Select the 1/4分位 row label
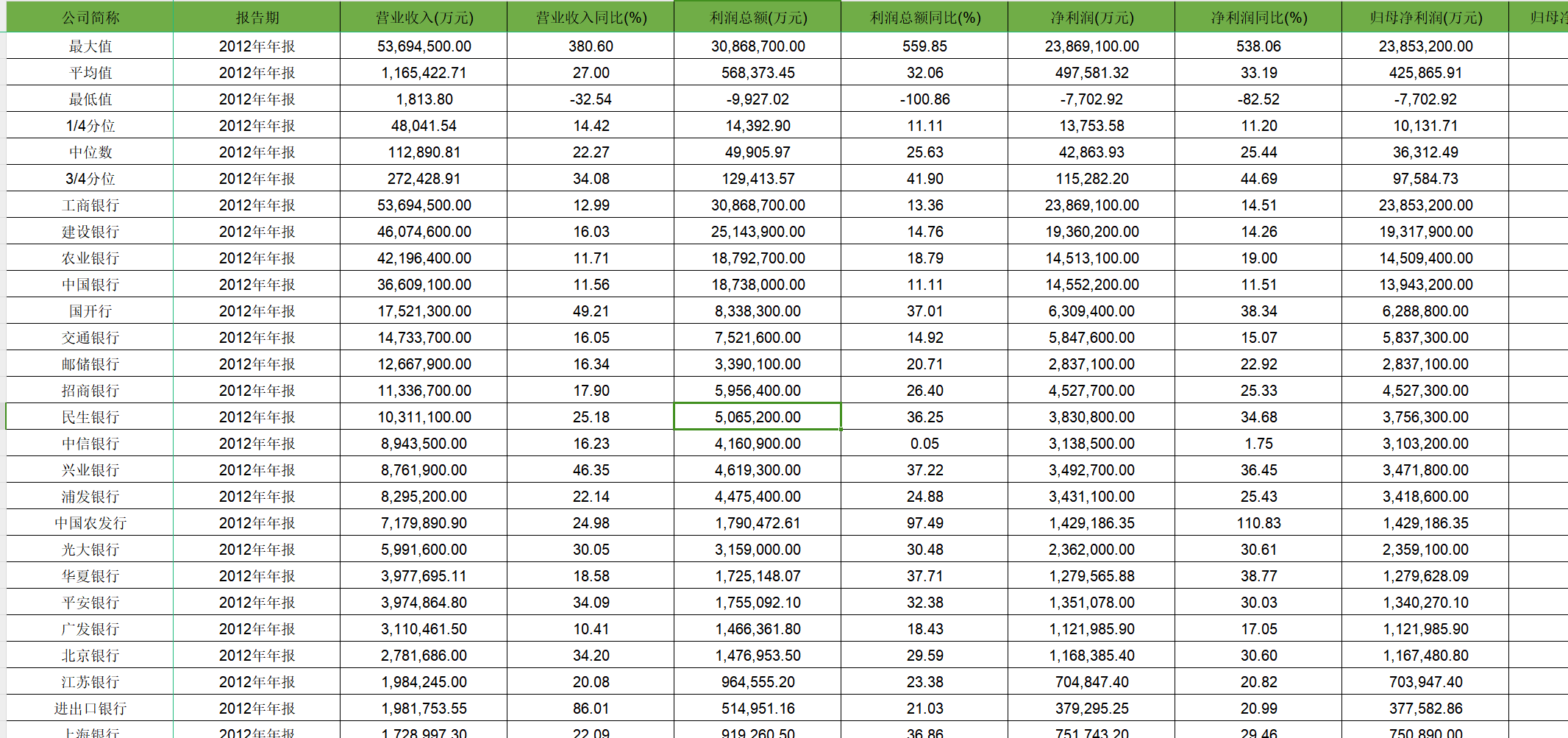The height and width of the screenshot is (738, 1568). [x=90, y=125]
